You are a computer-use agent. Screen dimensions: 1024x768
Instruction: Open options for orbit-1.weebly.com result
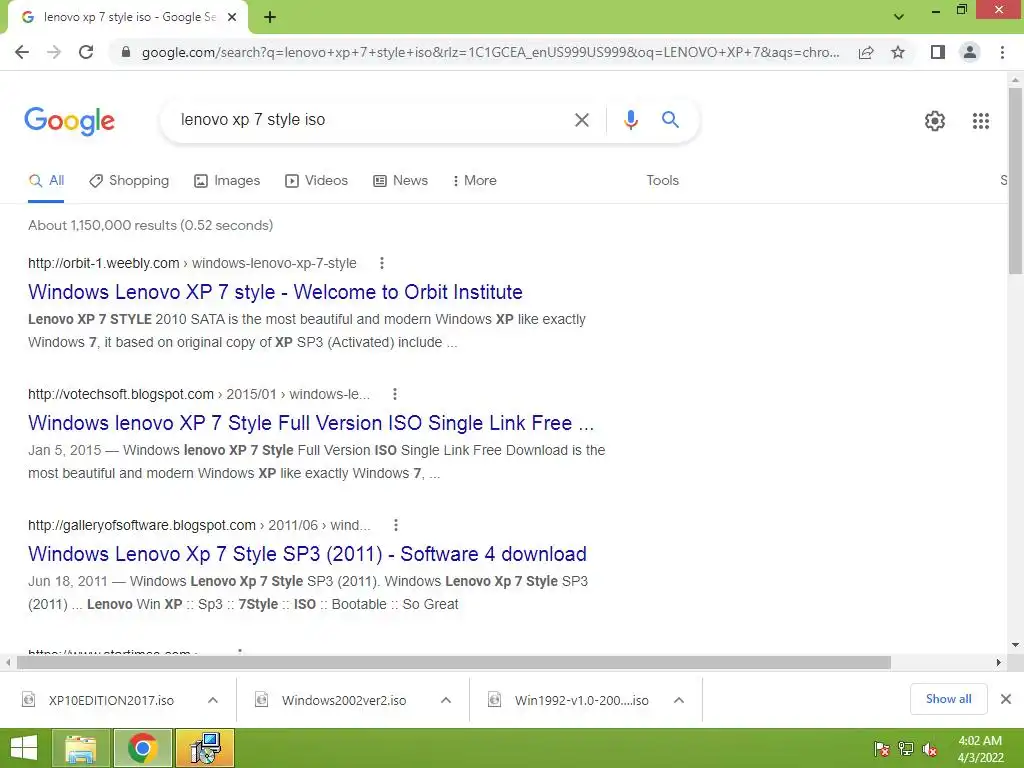coord(382,263)
